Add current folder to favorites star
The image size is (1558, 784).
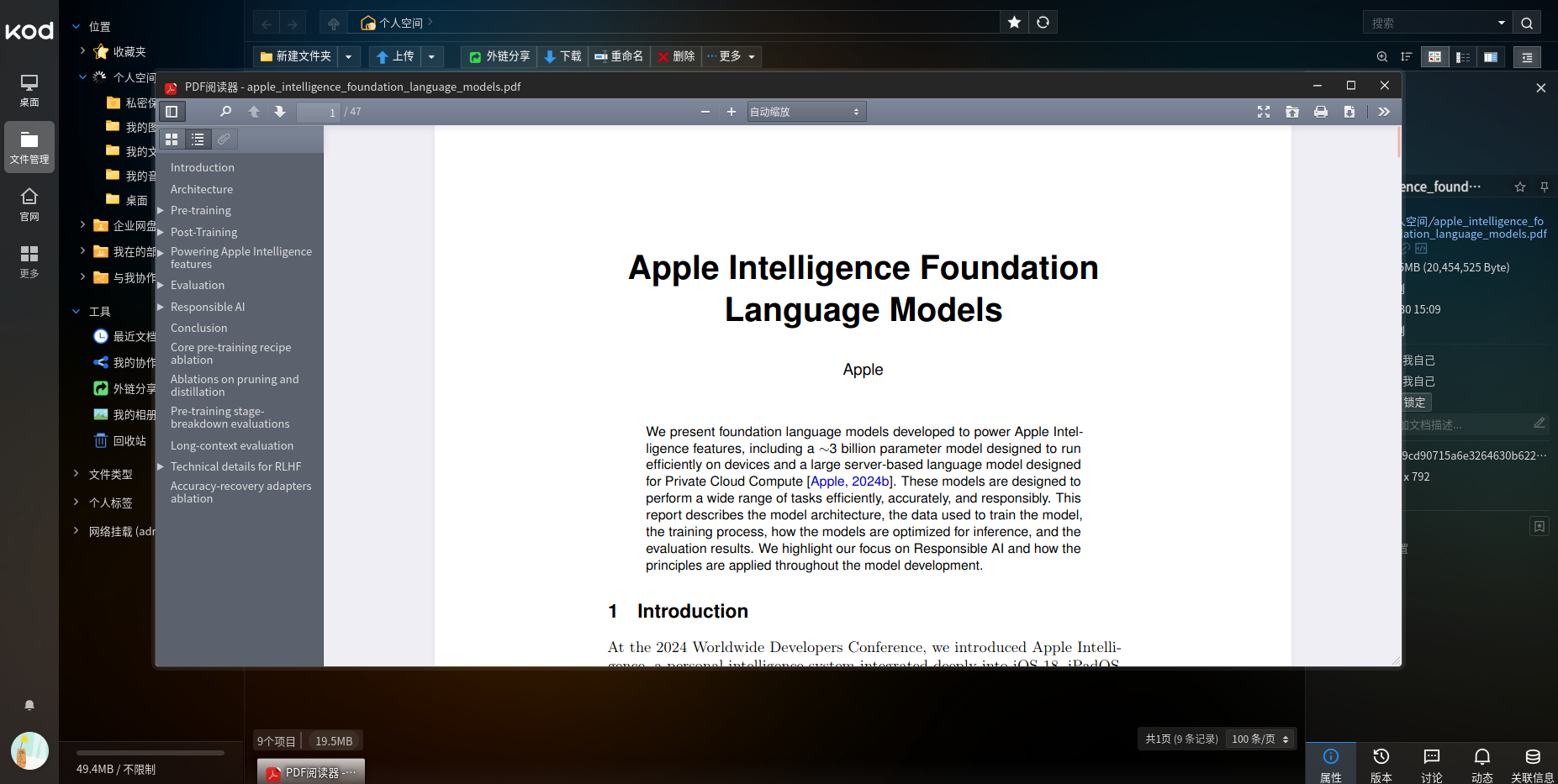(x=1014, y=23)
